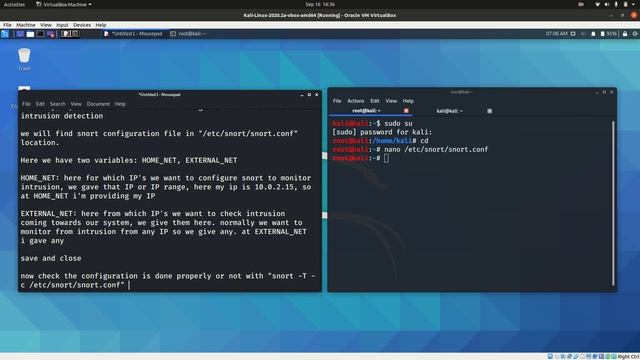
Task: Open VirtualBox Input menu
Action: pyautogui.click(x=62, y=25)
